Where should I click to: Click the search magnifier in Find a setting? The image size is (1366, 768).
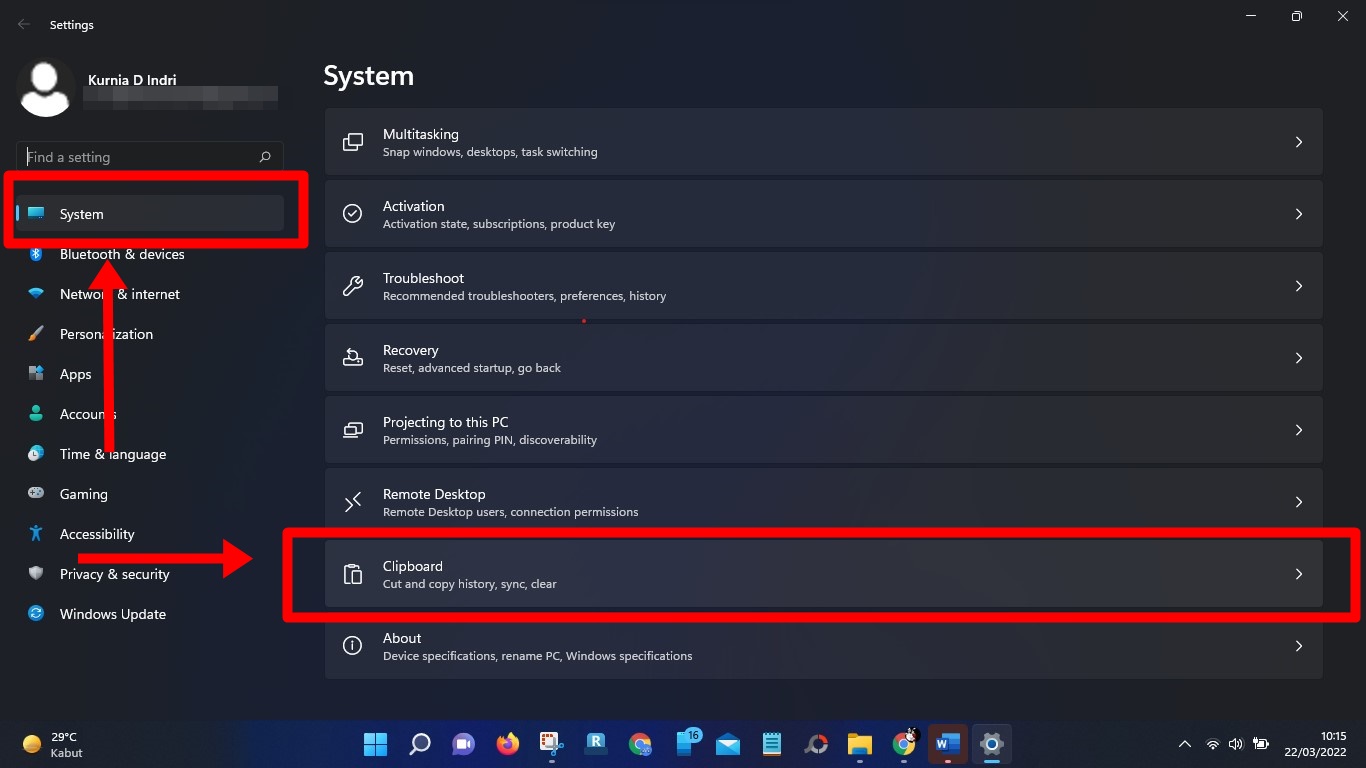pos(265,157)
